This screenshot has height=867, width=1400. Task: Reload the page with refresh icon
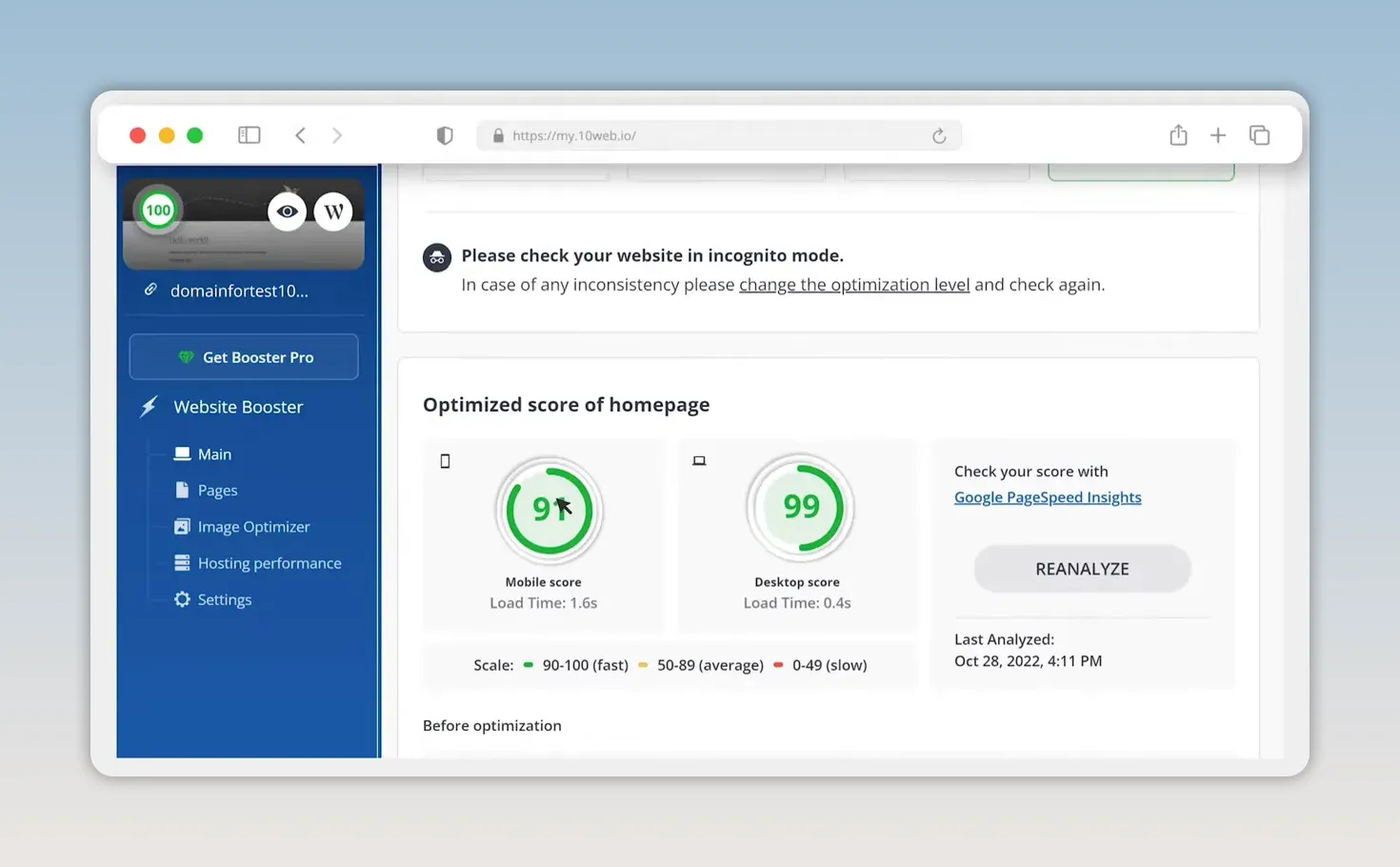[x=939, y=135]
